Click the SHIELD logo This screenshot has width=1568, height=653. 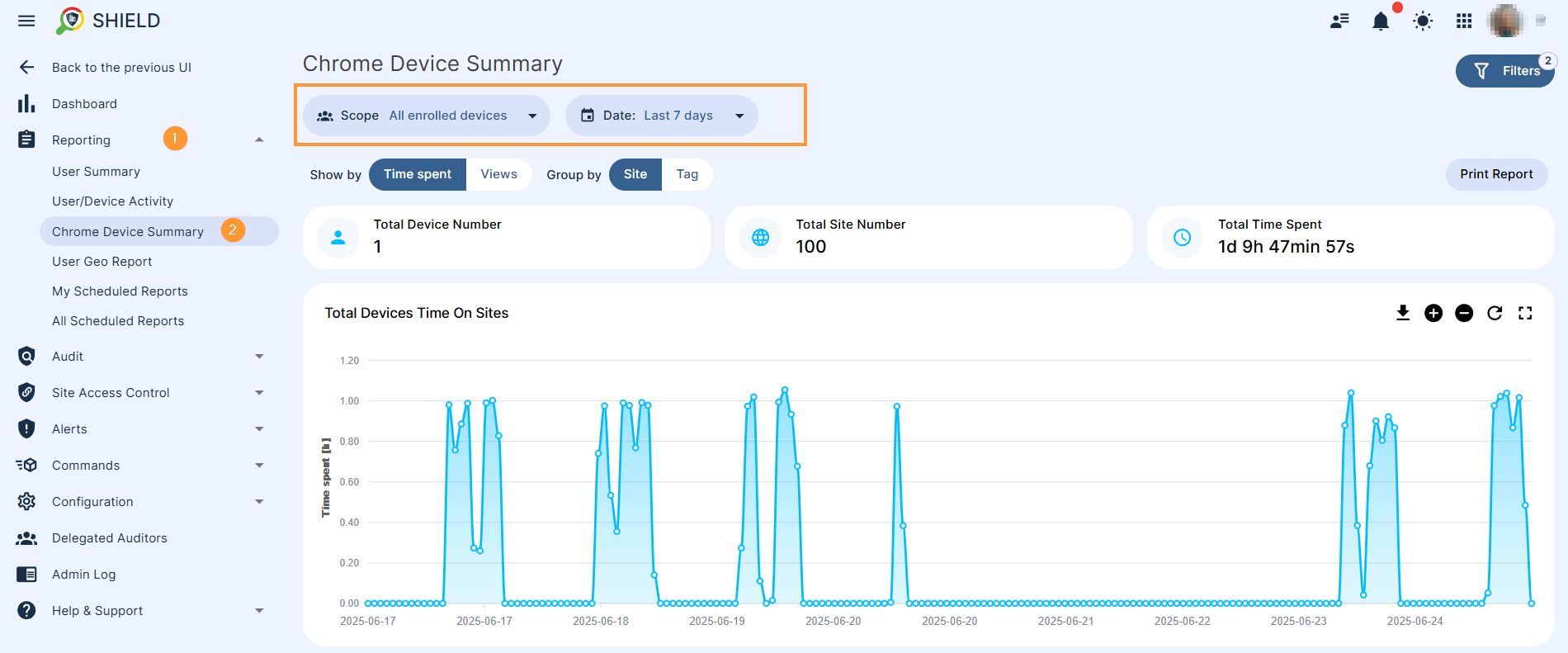(108, 21)
